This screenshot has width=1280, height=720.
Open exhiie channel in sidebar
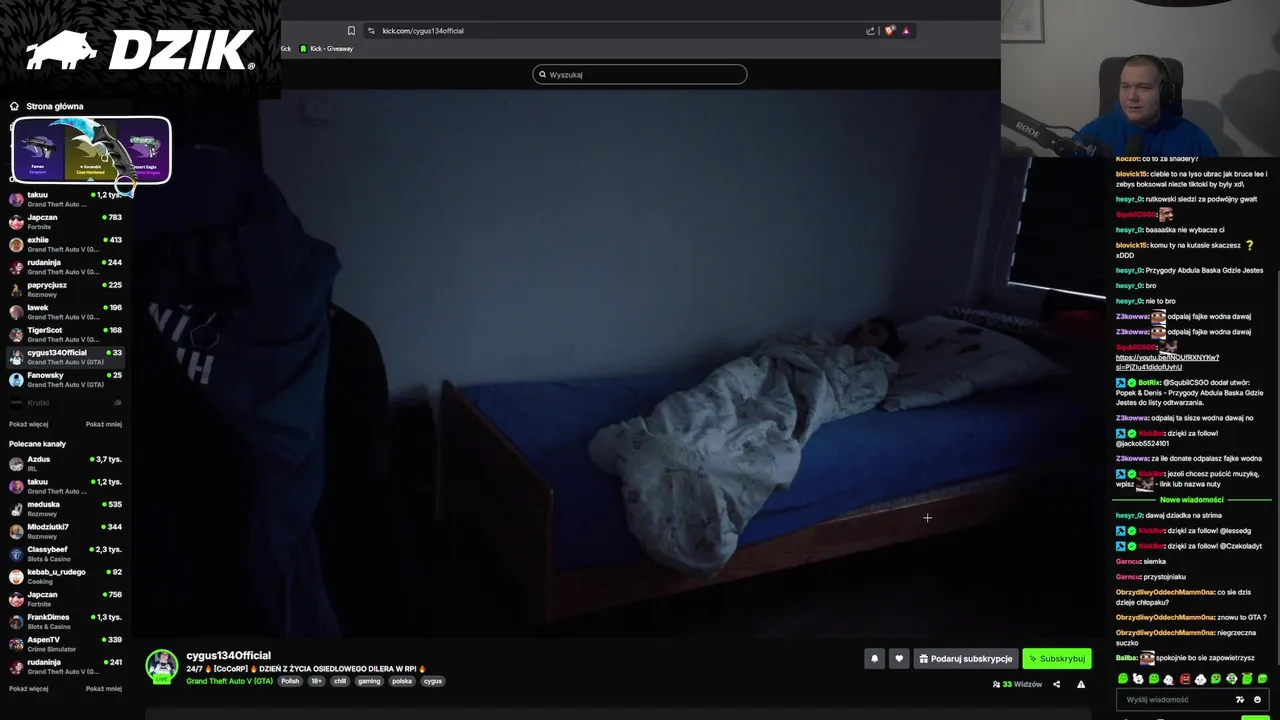[x=66, y=244]
